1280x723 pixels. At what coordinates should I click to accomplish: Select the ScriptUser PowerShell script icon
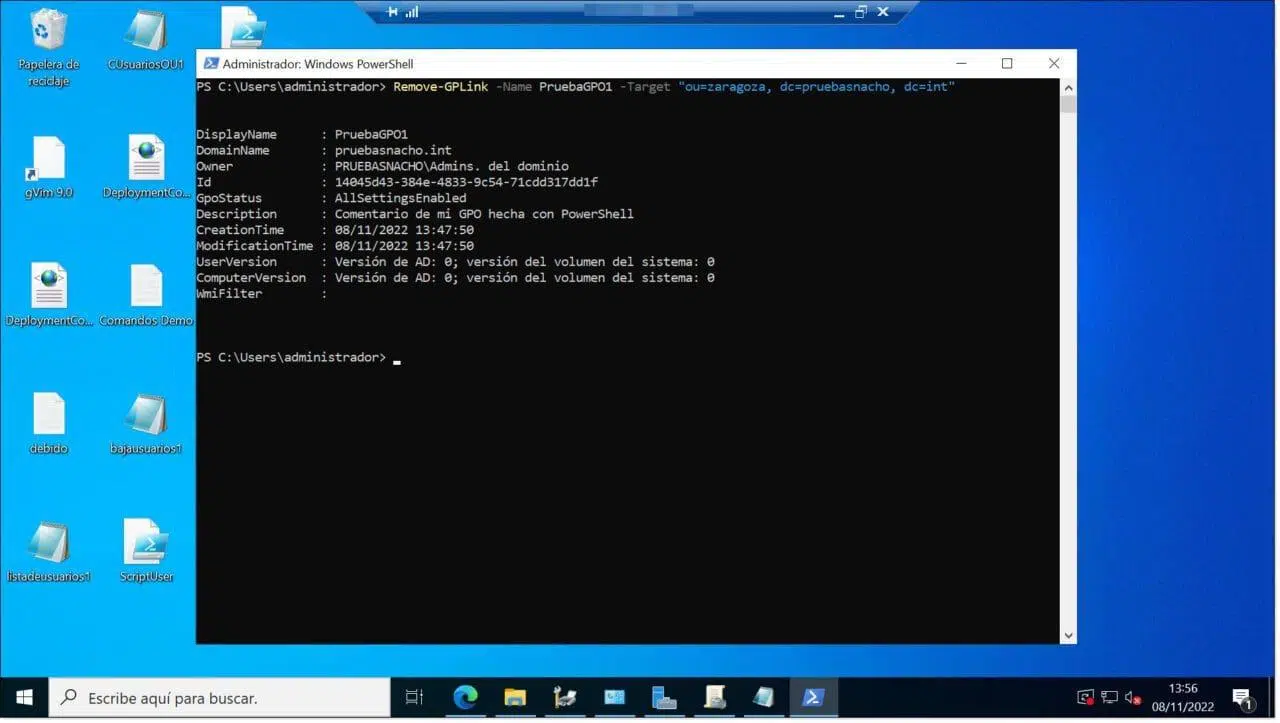point(146,543)
